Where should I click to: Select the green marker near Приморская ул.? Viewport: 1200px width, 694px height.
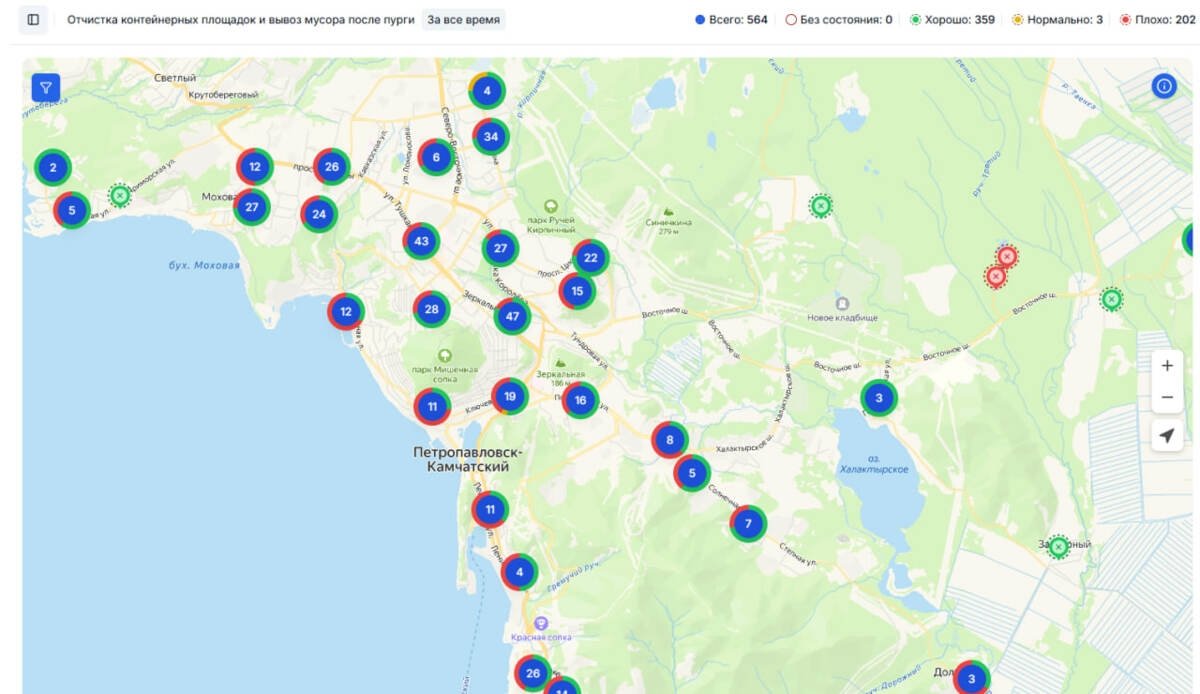(120, 196)
